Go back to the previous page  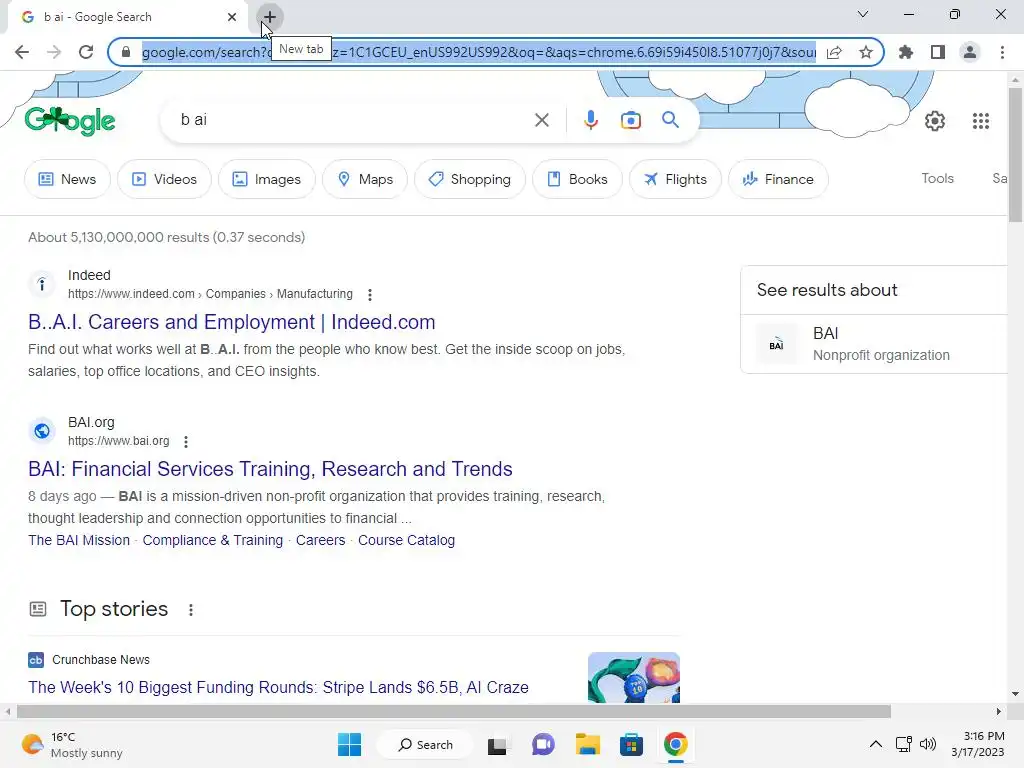[22, 52]
